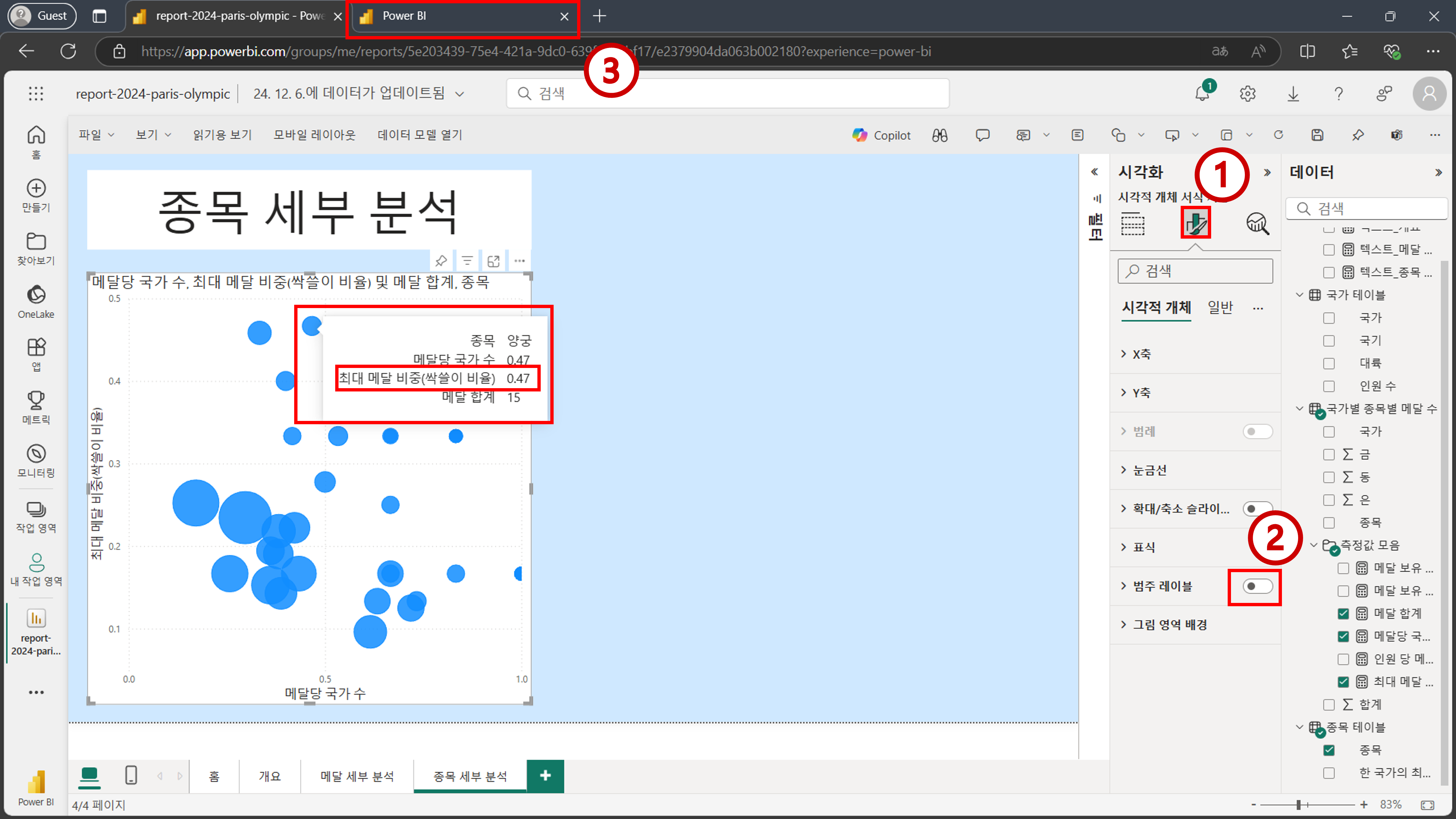
Task: Click the top 검색 search field
Action: coord(727,93)
